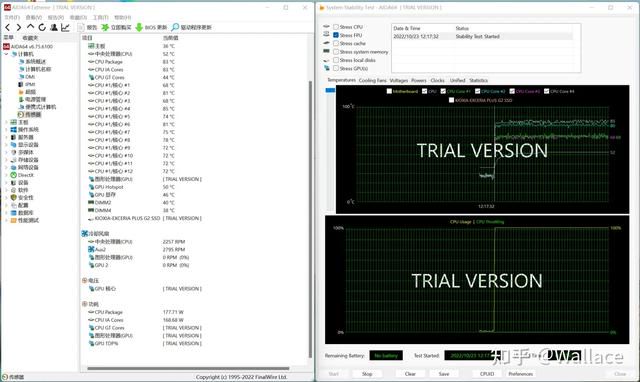Enable Stress cache checkbox
640x382 pixels.
pos(336,43)
